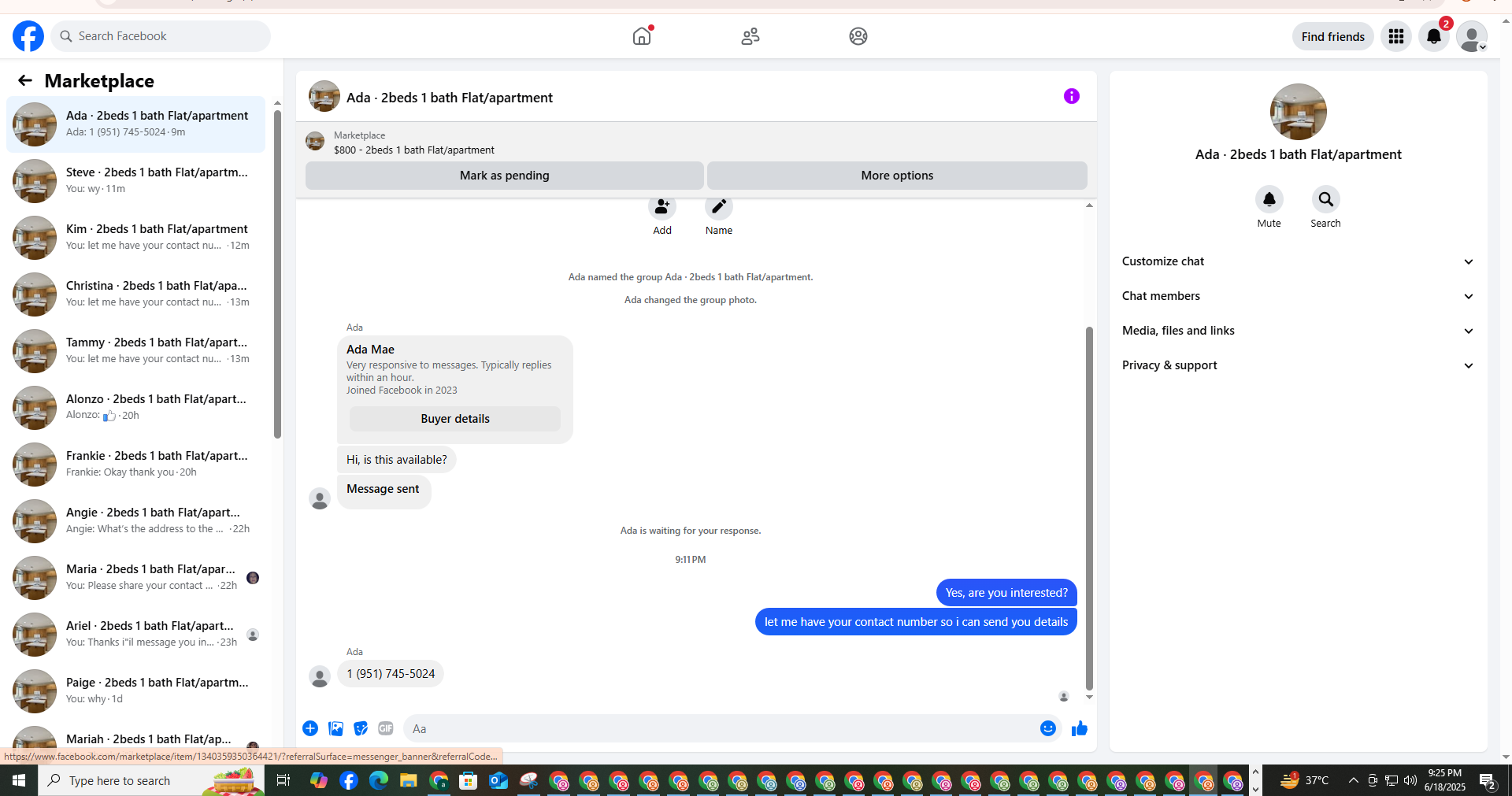Click the Windows taskbar search box
The height and width of the screenshot is (796, 1512).
[151, 780]
